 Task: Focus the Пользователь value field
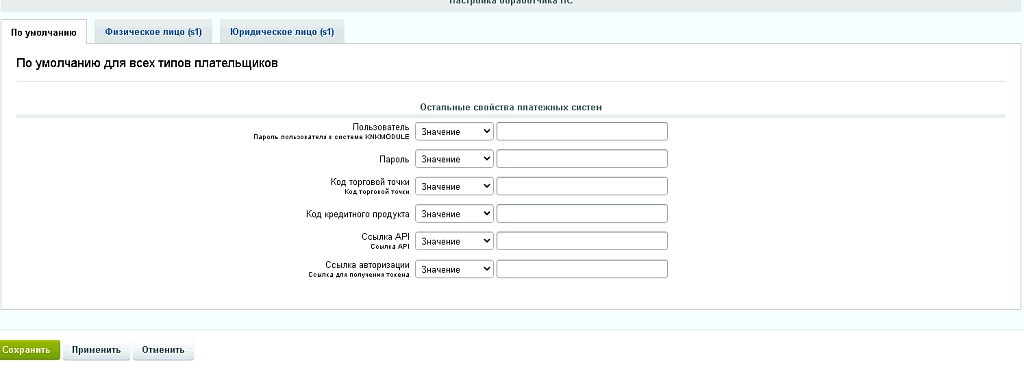click(582, 131)
